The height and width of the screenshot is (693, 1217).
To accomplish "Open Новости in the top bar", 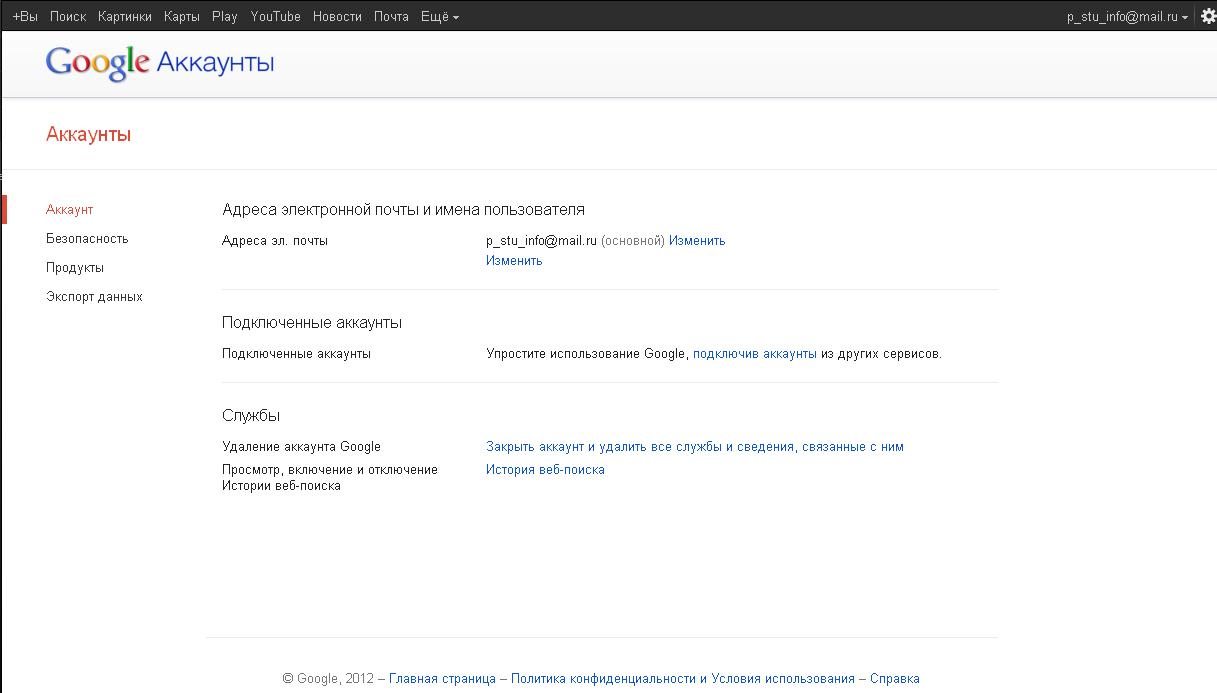I will point(337,16).
